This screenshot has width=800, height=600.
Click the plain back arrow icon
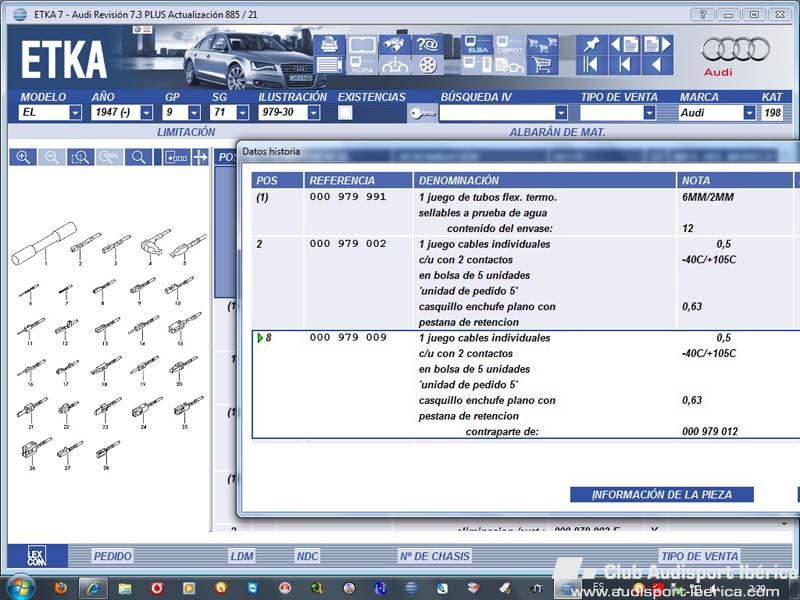pos(657,65)
